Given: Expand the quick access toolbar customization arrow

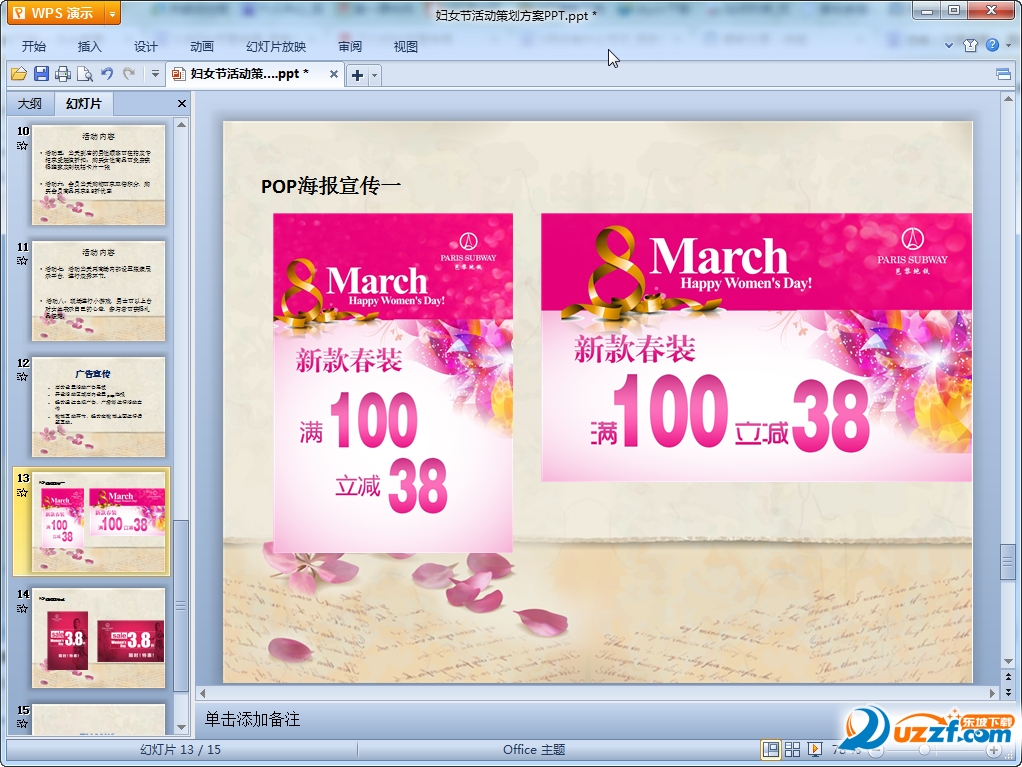Looking at the screenshot, I should [x=155, y=74].
